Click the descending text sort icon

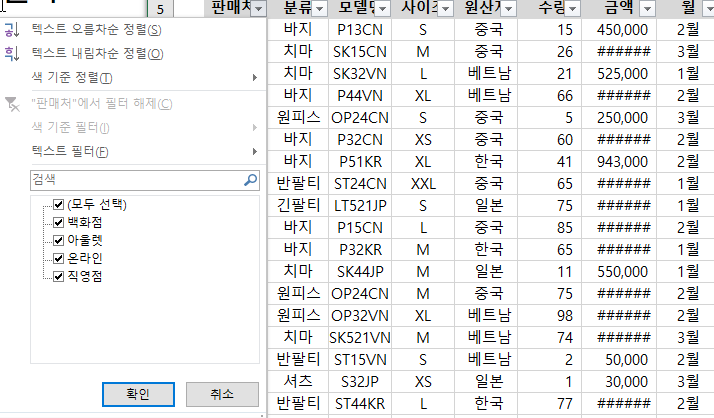pos(11,54)
